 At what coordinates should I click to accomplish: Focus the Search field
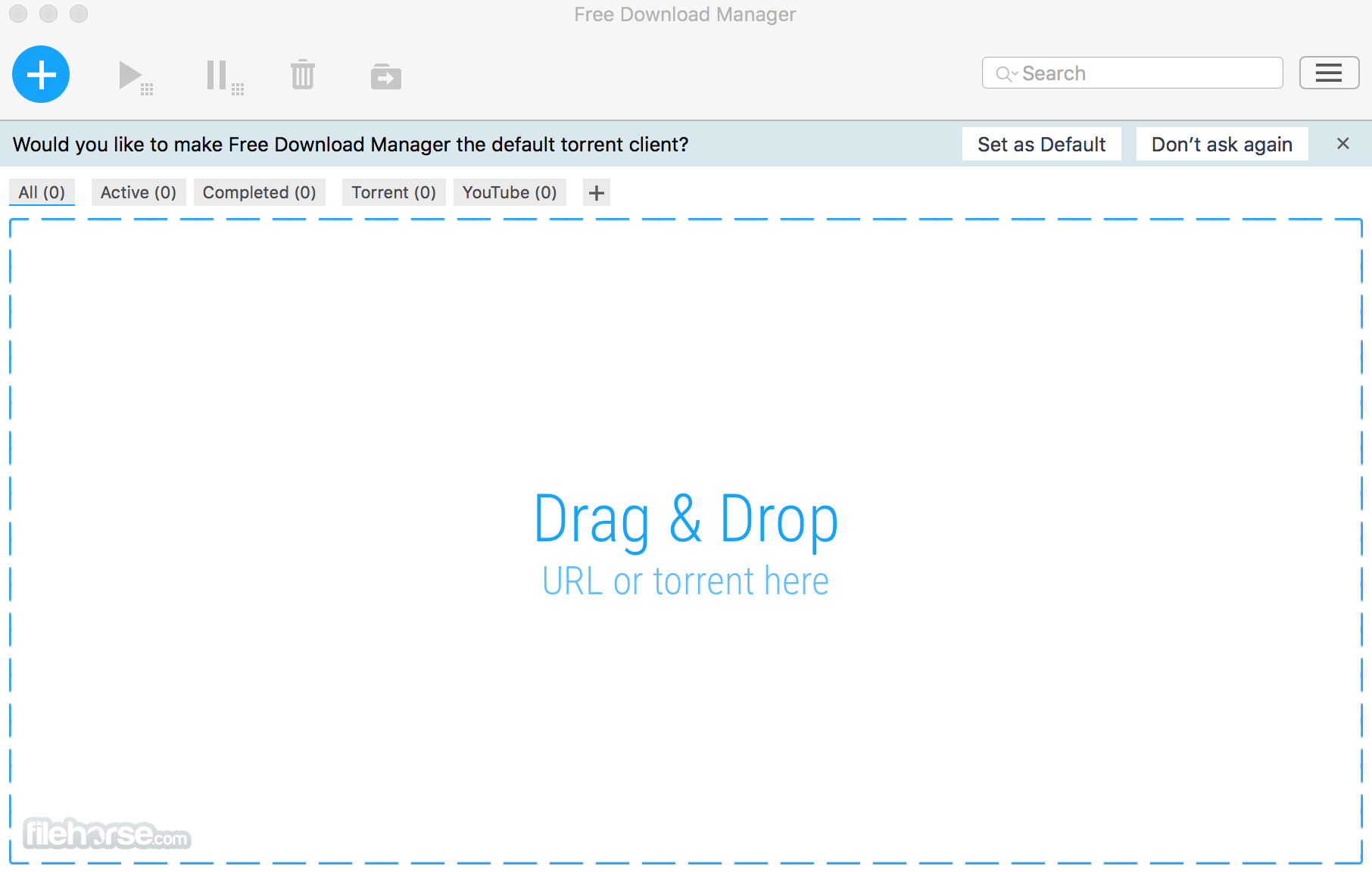click(1132, 73)
